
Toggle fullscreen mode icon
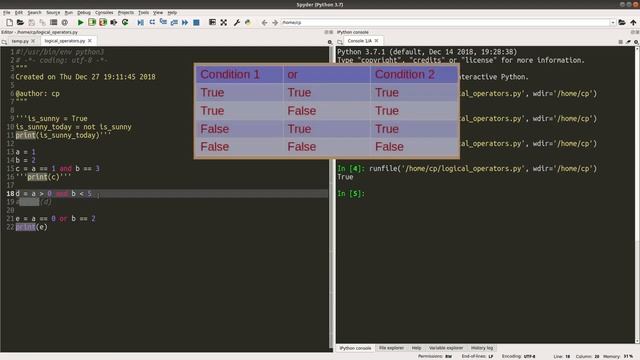point(224,22)
